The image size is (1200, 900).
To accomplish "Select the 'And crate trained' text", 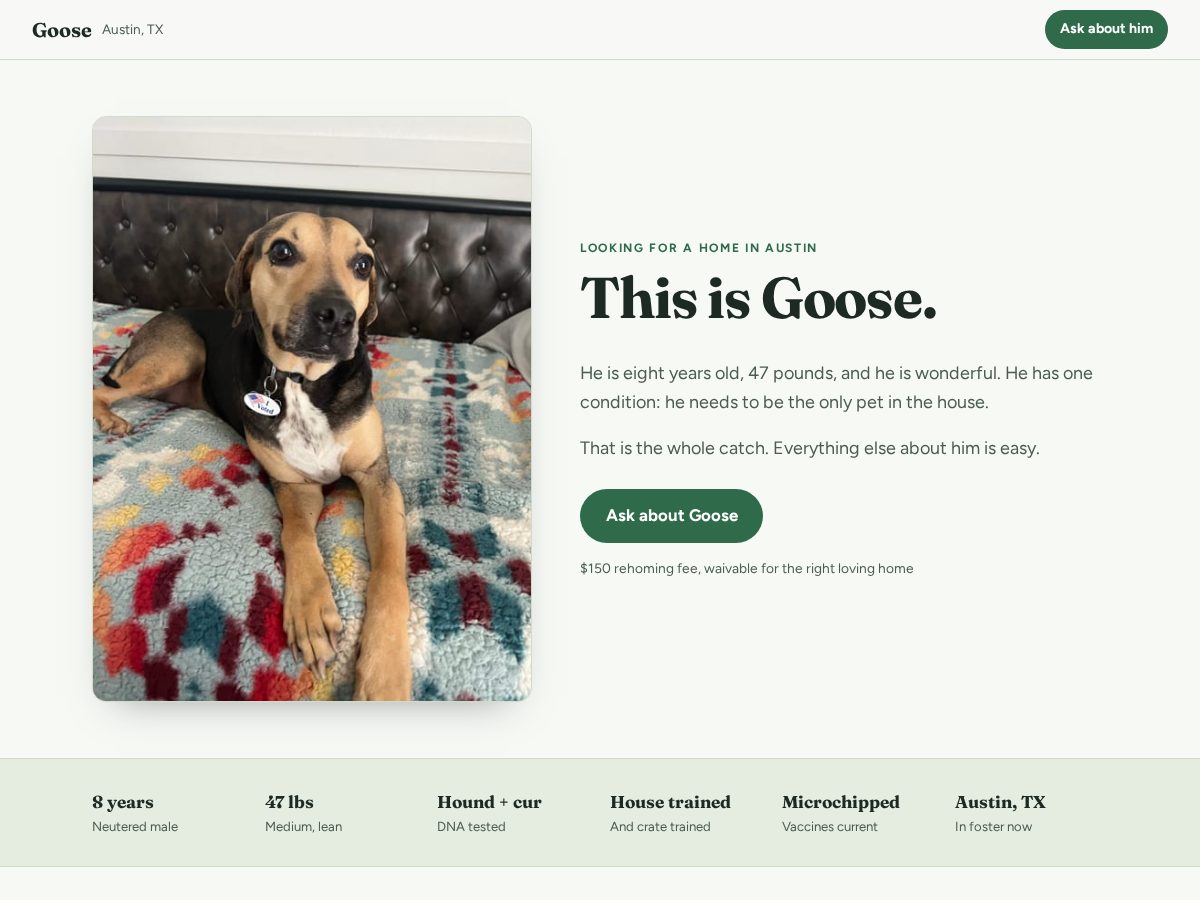I will coord(660,827).
